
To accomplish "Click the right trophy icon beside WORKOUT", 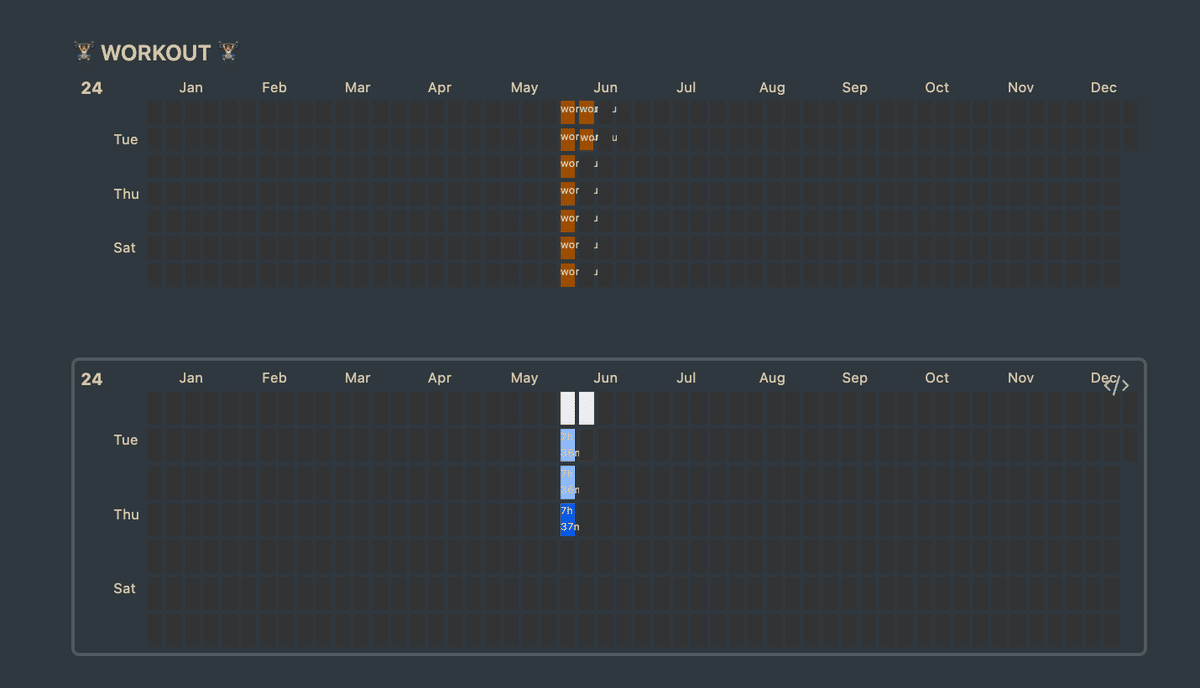I will coord(227,51).
